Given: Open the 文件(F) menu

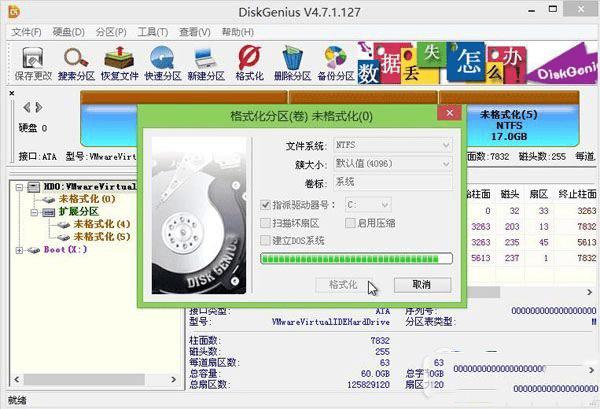Looking at the screenshot, I should click(26, 32).
